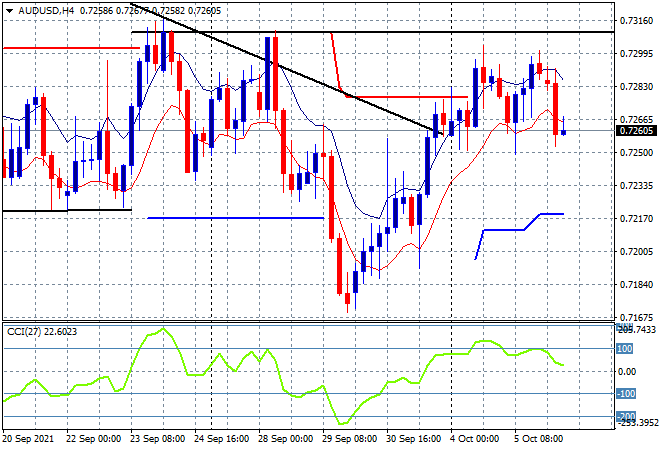This screenshot has height=450, width=660.
Task: Click the 0.72170 price axis label
Action: (637, 218)
